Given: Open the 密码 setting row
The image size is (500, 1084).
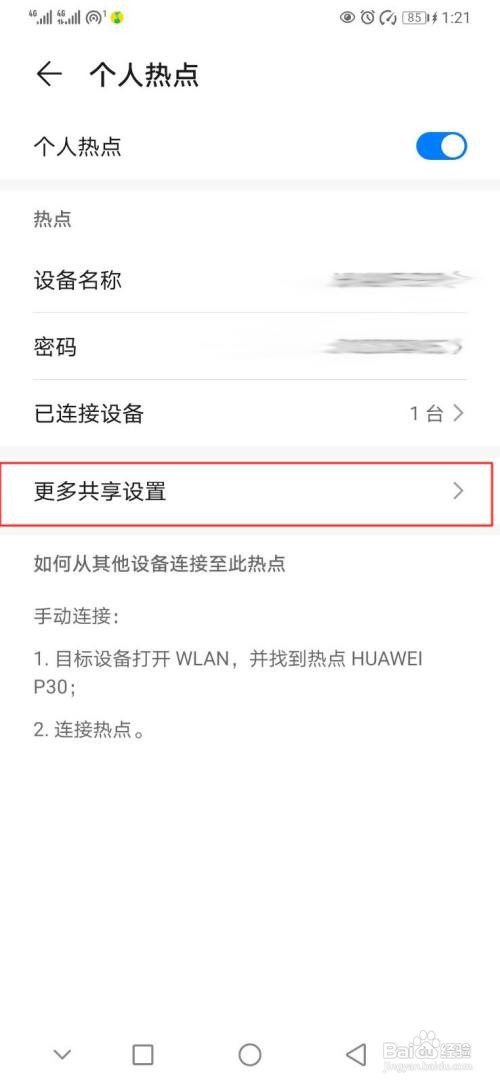Looking at the screenshot, I should pos(250,346).
